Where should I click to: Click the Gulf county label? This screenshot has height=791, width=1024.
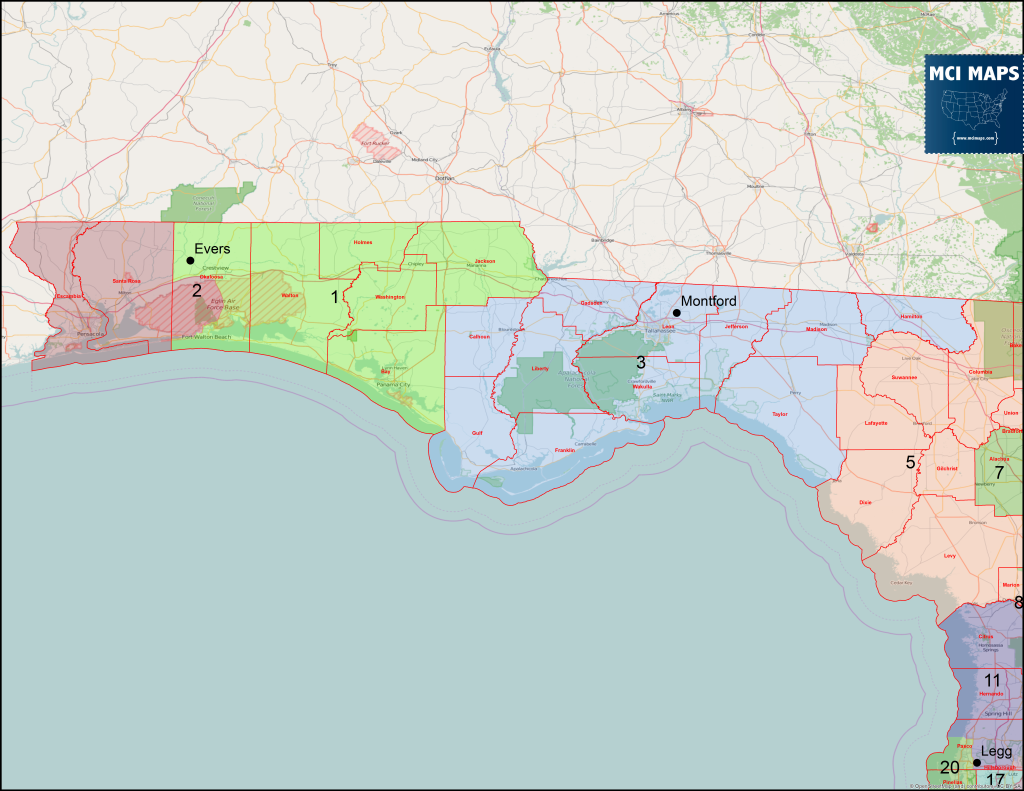click(x=477, y=433)
